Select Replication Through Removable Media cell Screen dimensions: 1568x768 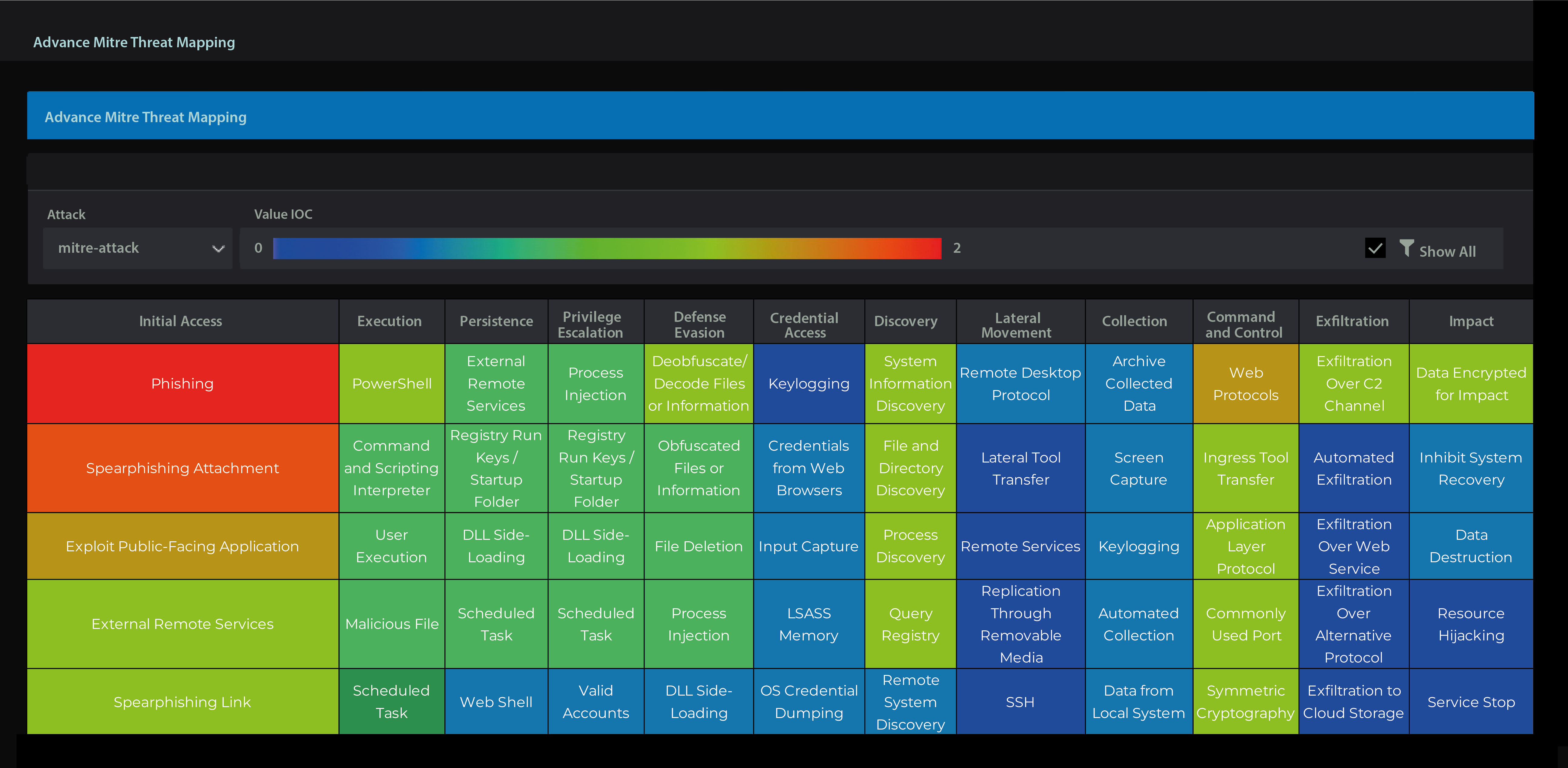coord(1021,624)
